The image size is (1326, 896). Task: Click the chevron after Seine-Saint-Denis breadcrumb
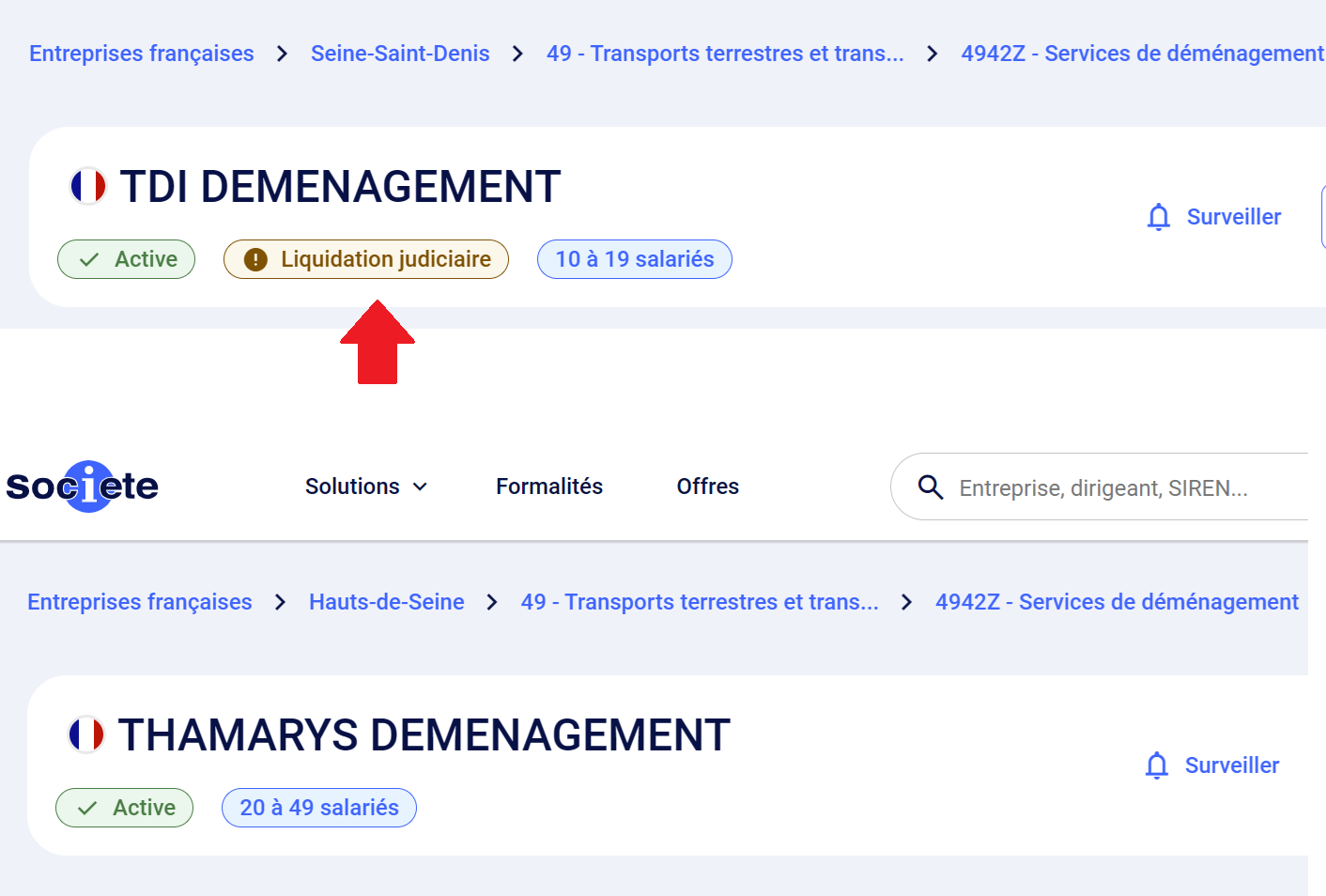pyautogui.click(x=517, y=54)
